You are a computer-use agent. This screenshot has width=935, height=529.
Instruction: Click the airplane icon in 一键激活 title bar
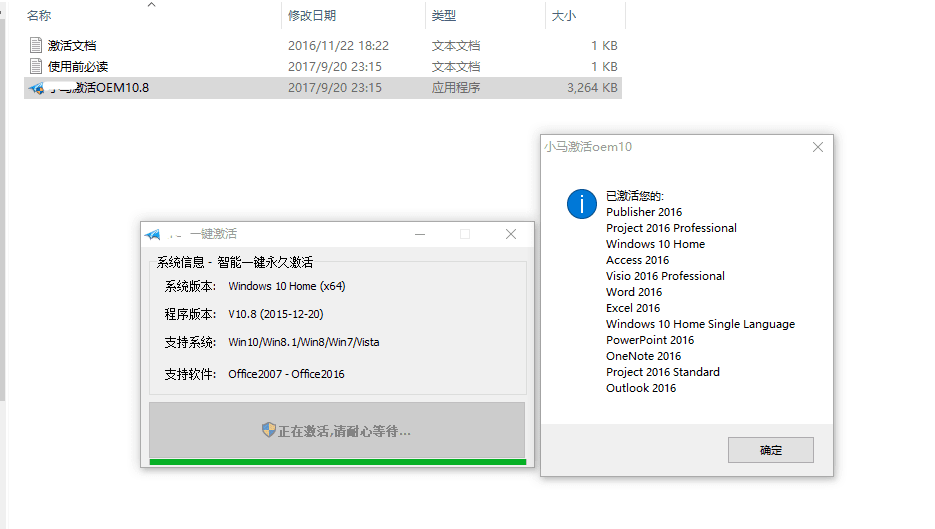153,234
